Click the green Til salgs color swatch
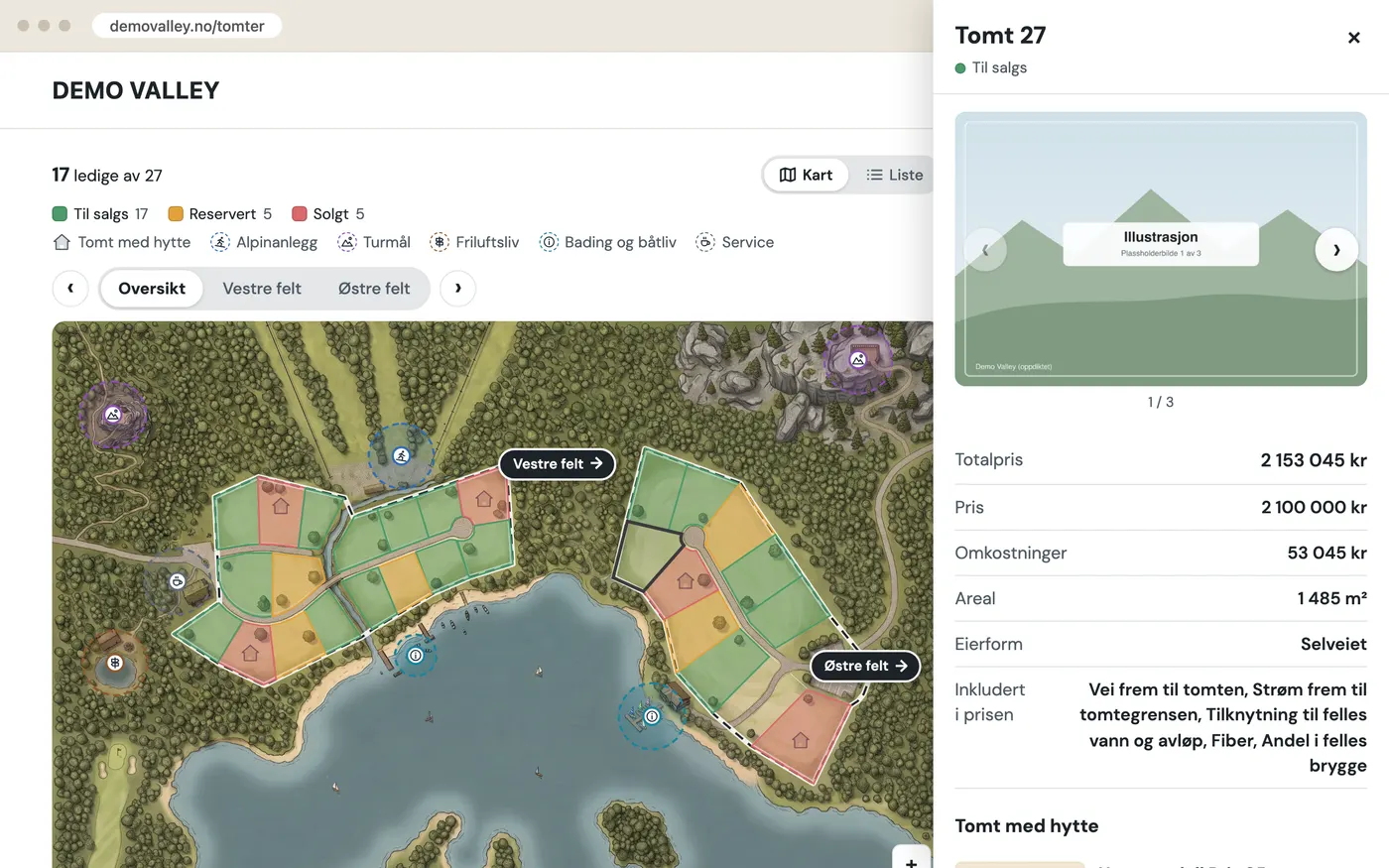The height and width of the screenshot is (868, 1389). [x=60, y=214]
